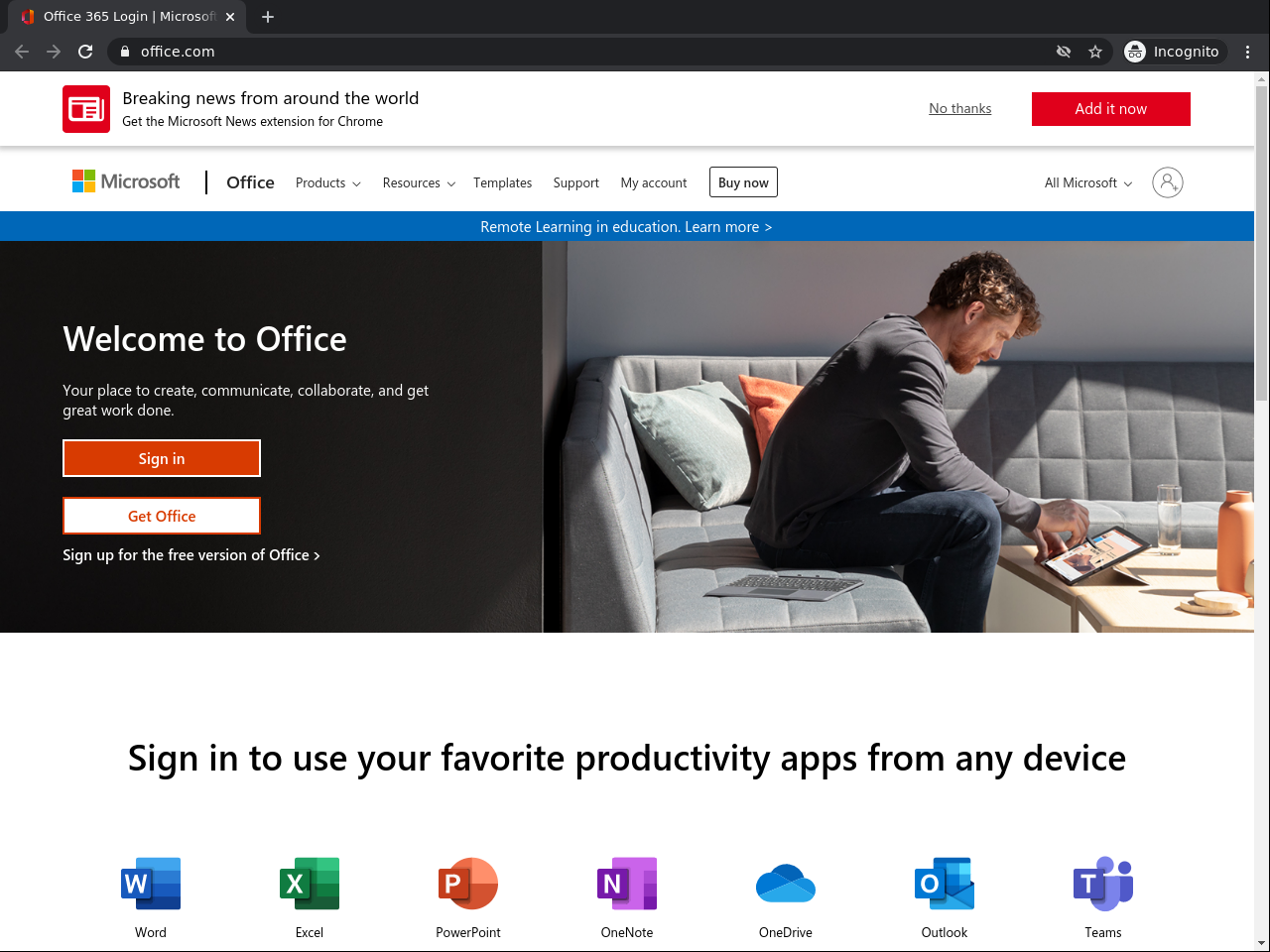The height and width of the screenshot is (952, 1270).
Task: Click the scrollbar up arrow
Action: tap(1262, 78)
